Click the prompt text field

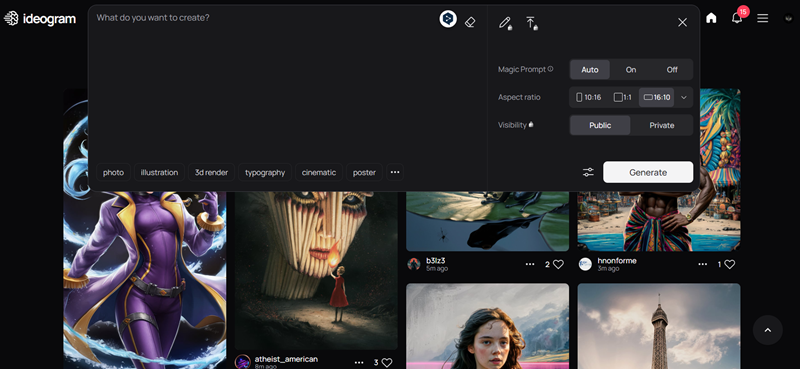click(265, 84)
